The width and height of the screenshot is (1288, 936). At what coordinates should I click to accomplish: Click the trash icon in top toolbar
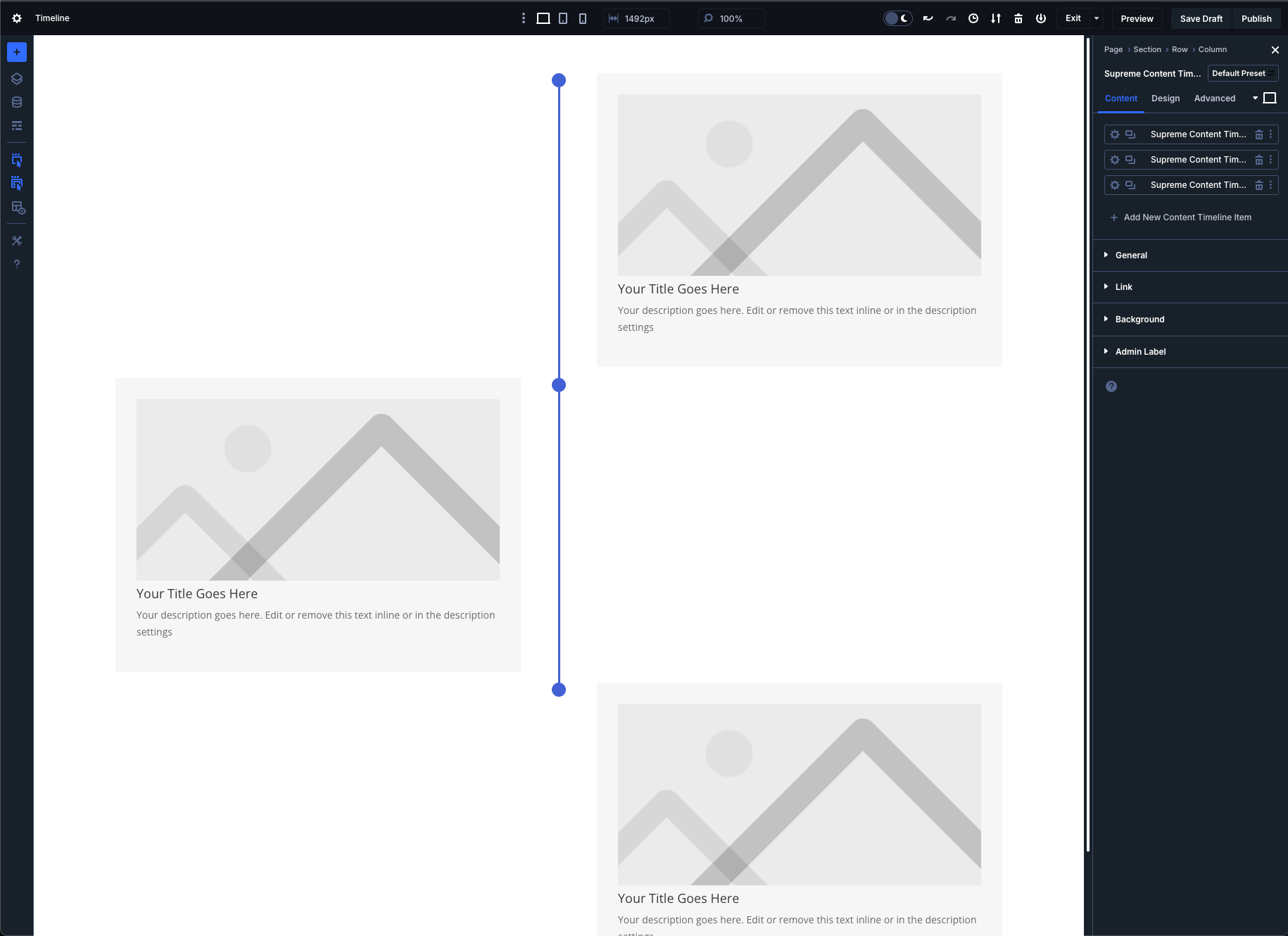1018,18
